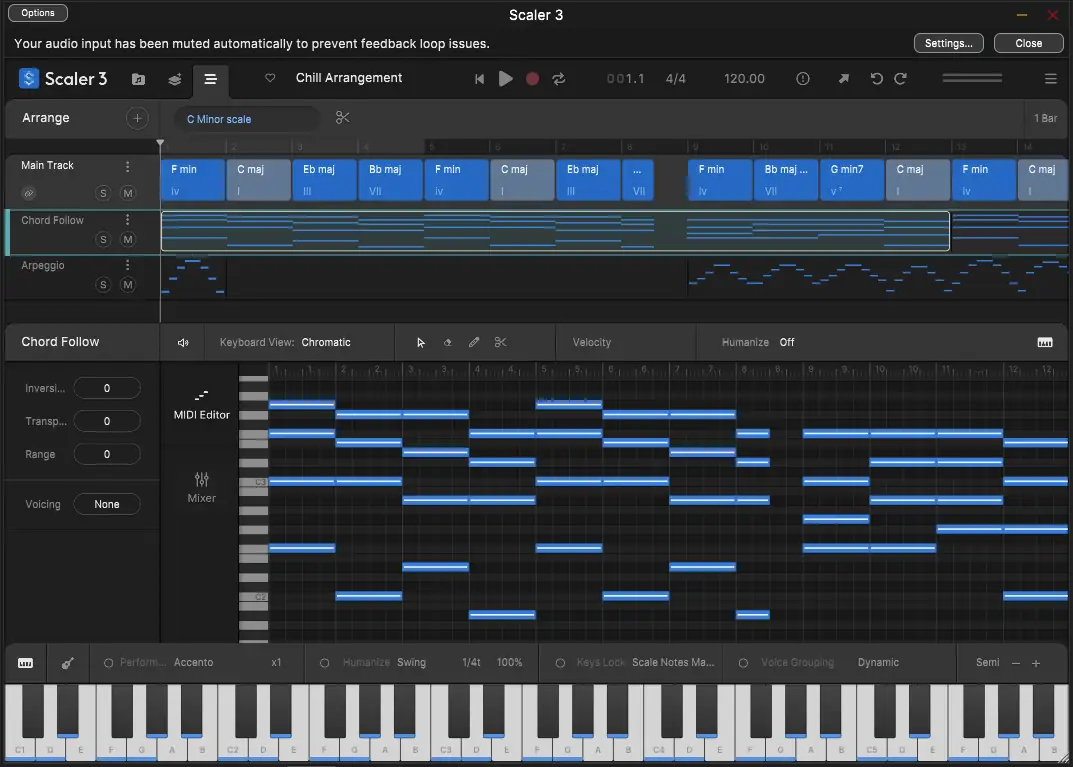Click the heart favorite icon near Chill Arrangement
The width and height of the screenshot is (1073, 767).
click(269, 78)
